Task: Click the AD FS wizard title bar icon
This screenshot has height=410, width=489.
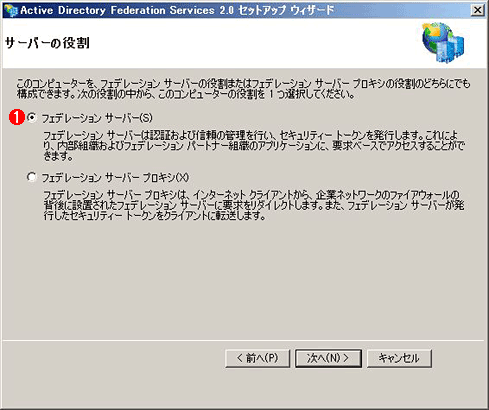Action: (10, 10)
